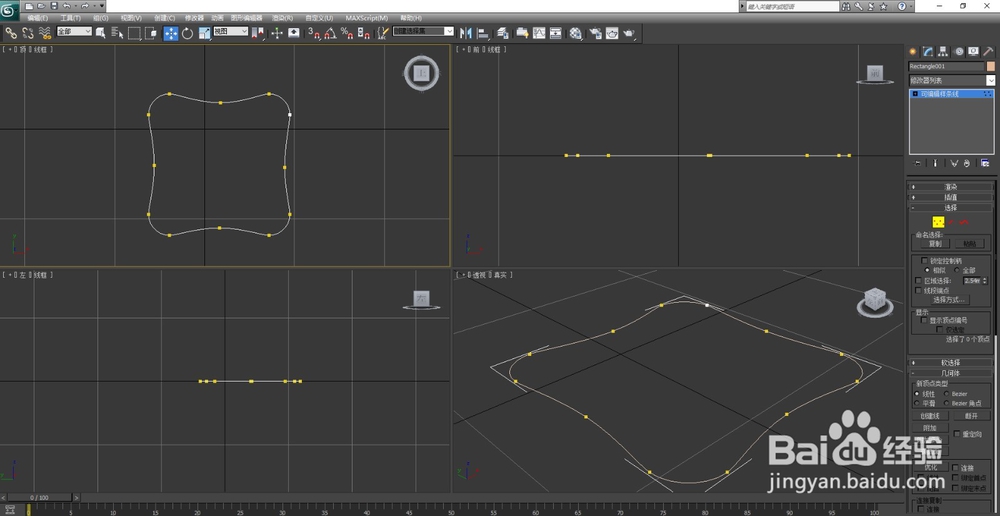This screenshot has width=1000, height=516.
Task: Click the 创建线 button
Action: click(930, 416)
